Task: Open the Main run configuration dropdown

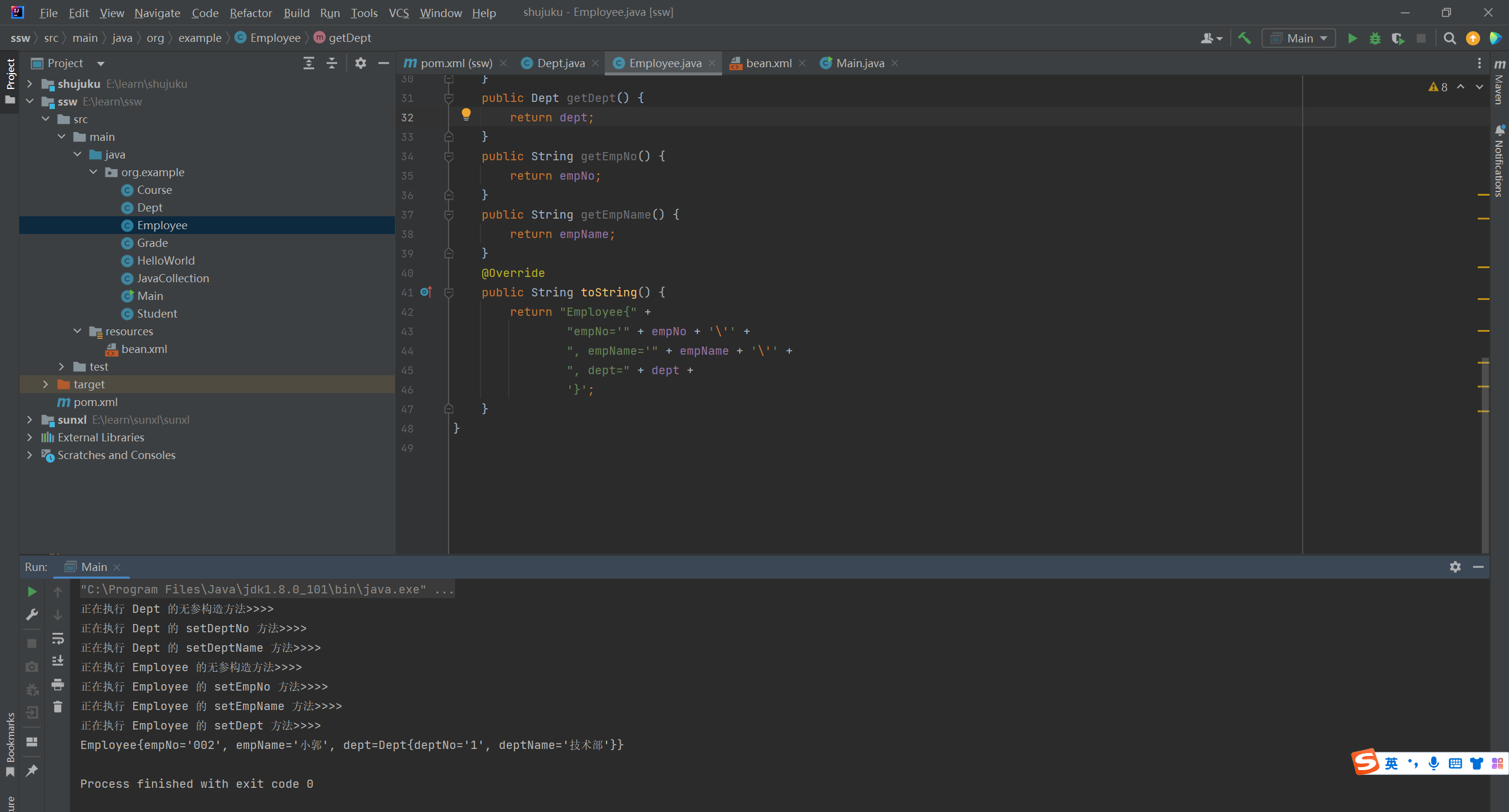Action: tap(1299, 38)
